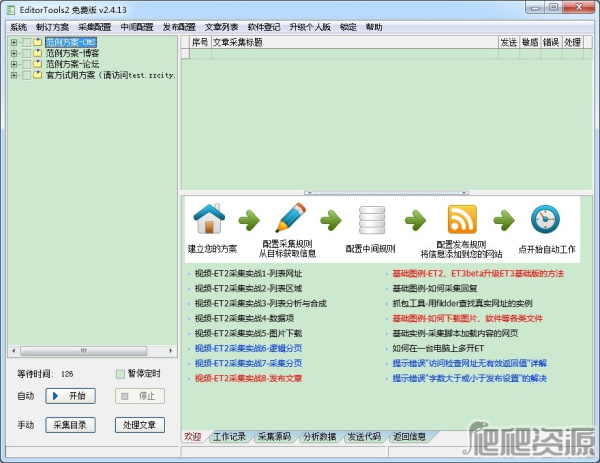Image resolution: width=600 pixels, height=463 pixels.
Task: Click the 发送 column header
Action: (509, 42)
